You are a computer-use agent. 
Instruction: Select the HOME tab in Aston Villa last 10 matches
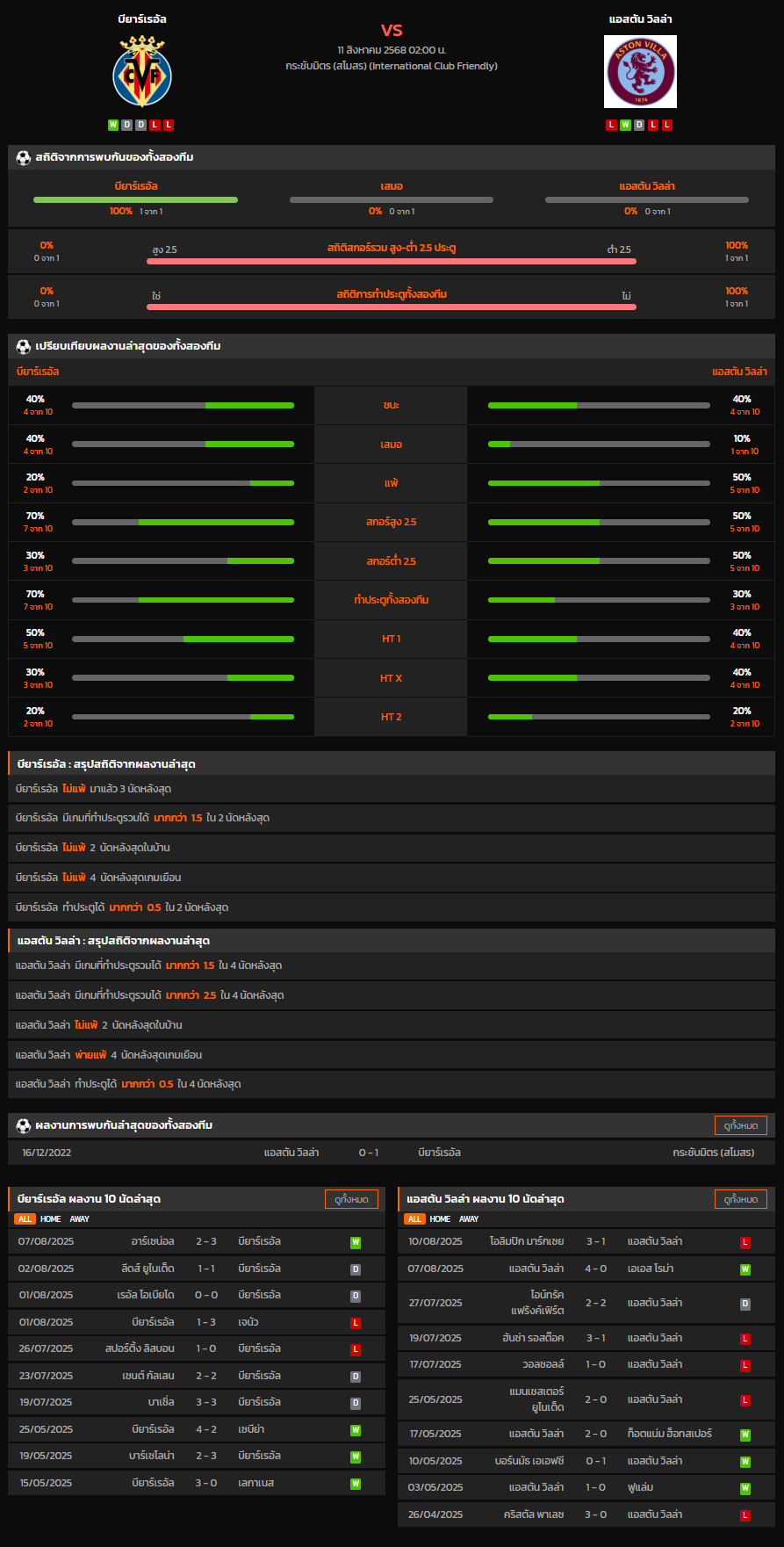(441, 1219)
